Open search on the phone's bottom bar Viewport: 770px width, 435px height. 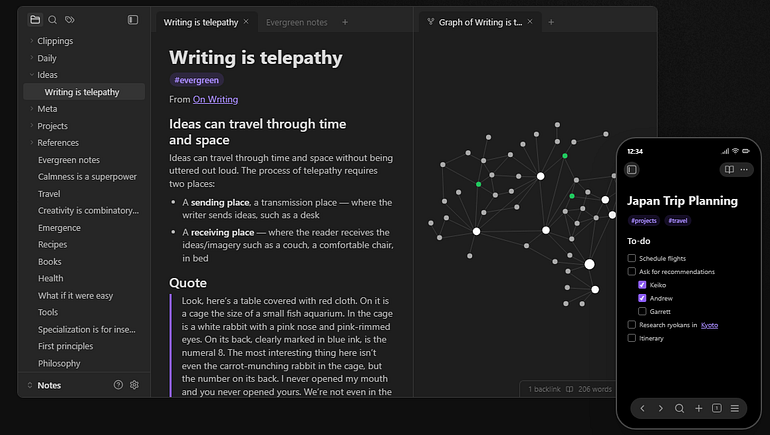pos(680,408)
